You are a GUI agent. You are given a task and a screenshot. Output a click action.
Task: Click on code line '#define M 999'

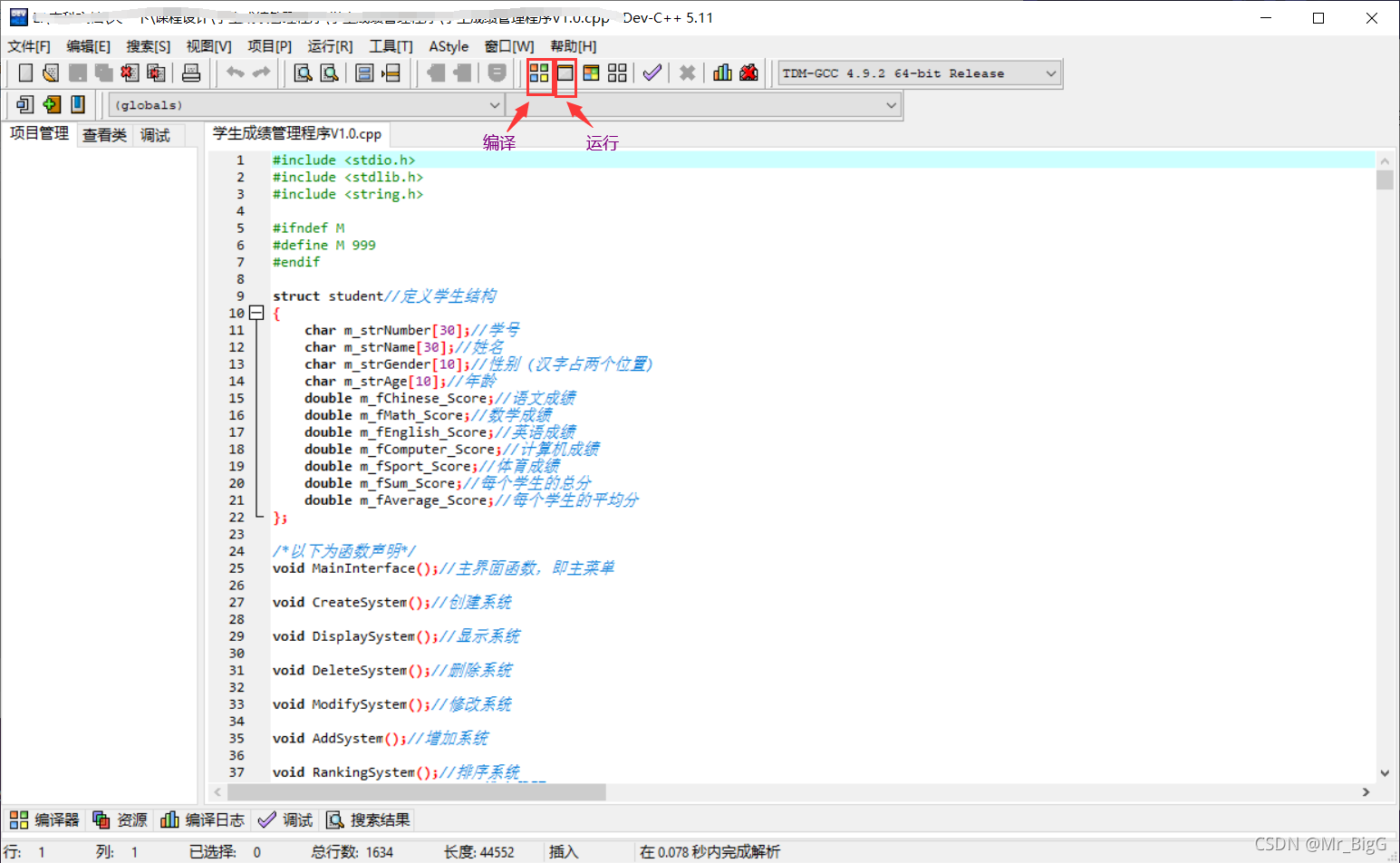click(324, 245)
